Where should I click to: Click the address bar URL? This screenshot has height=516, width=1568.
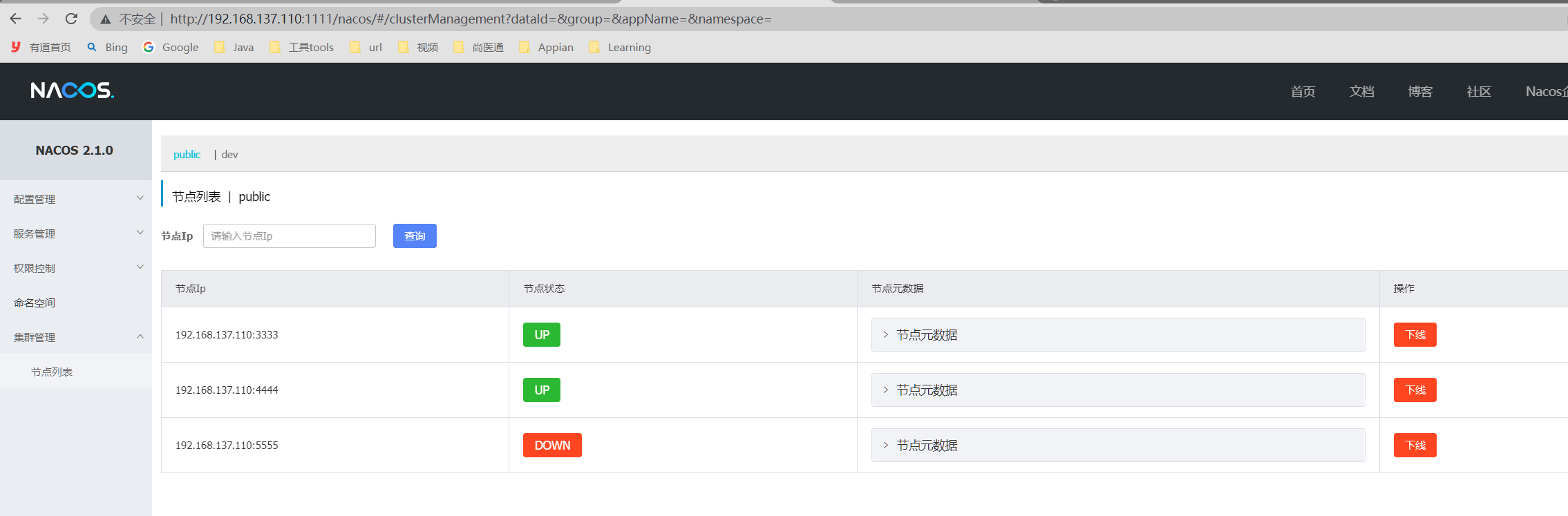(471, 19)
